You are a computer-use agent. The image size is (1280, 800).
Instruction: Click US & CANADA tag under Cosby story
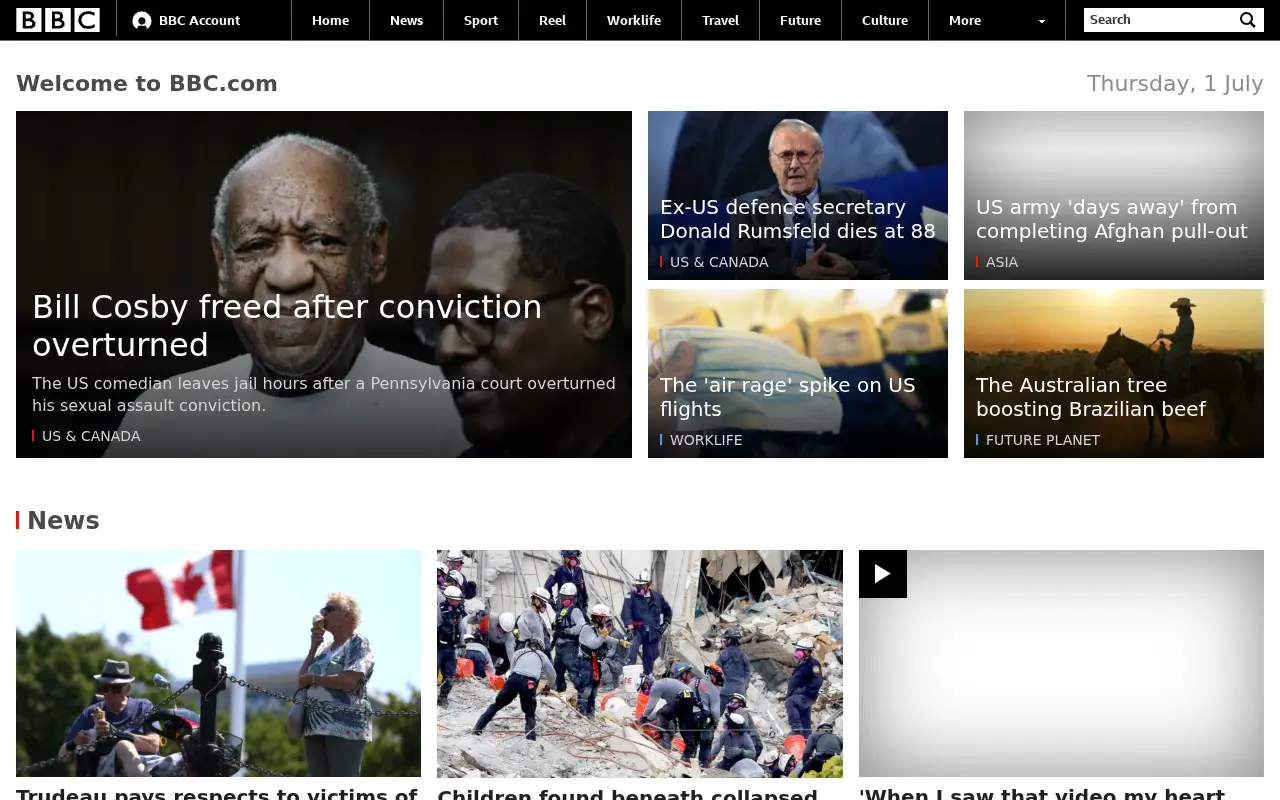coord(91,436)
